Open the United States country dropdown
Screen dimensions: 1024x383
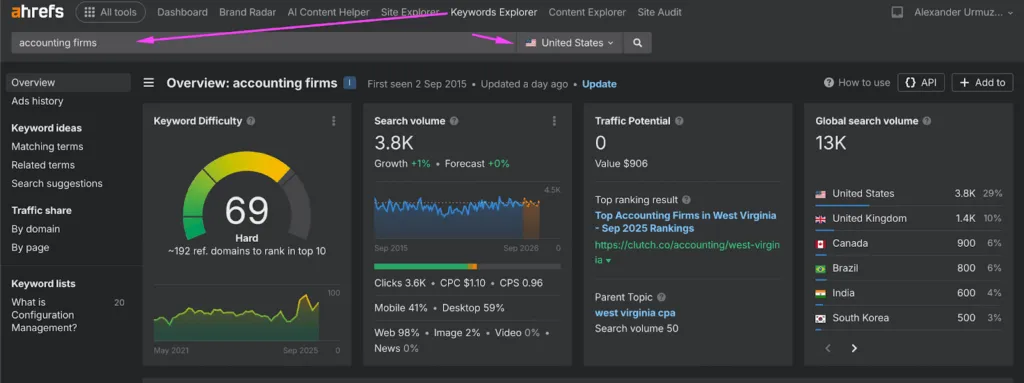[570, 42]
